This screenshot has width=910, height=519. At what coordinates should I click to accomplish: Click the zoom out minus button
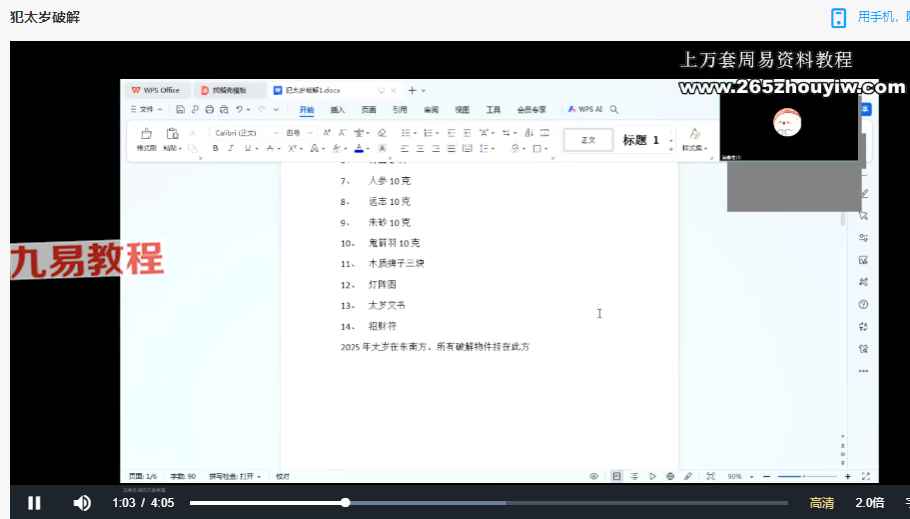coord(767,476)
